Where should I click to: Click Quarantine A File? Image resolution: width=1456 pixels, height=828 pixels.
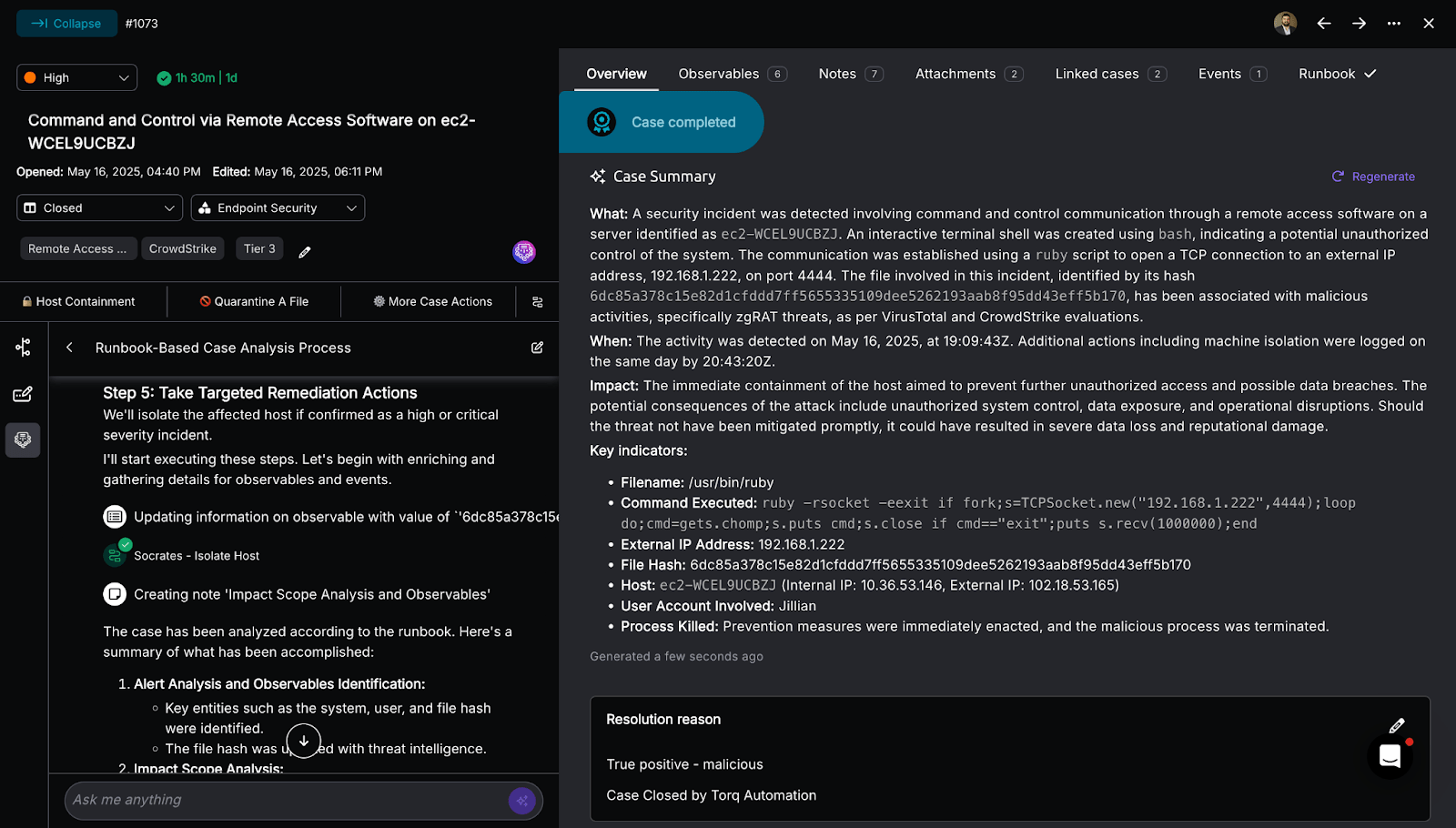pyautogui.click(x=253, y=301)
